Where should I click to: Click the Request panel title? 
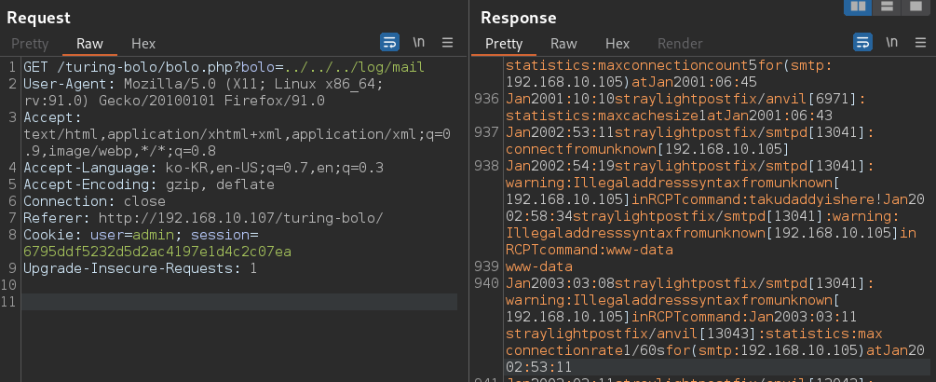39,18
